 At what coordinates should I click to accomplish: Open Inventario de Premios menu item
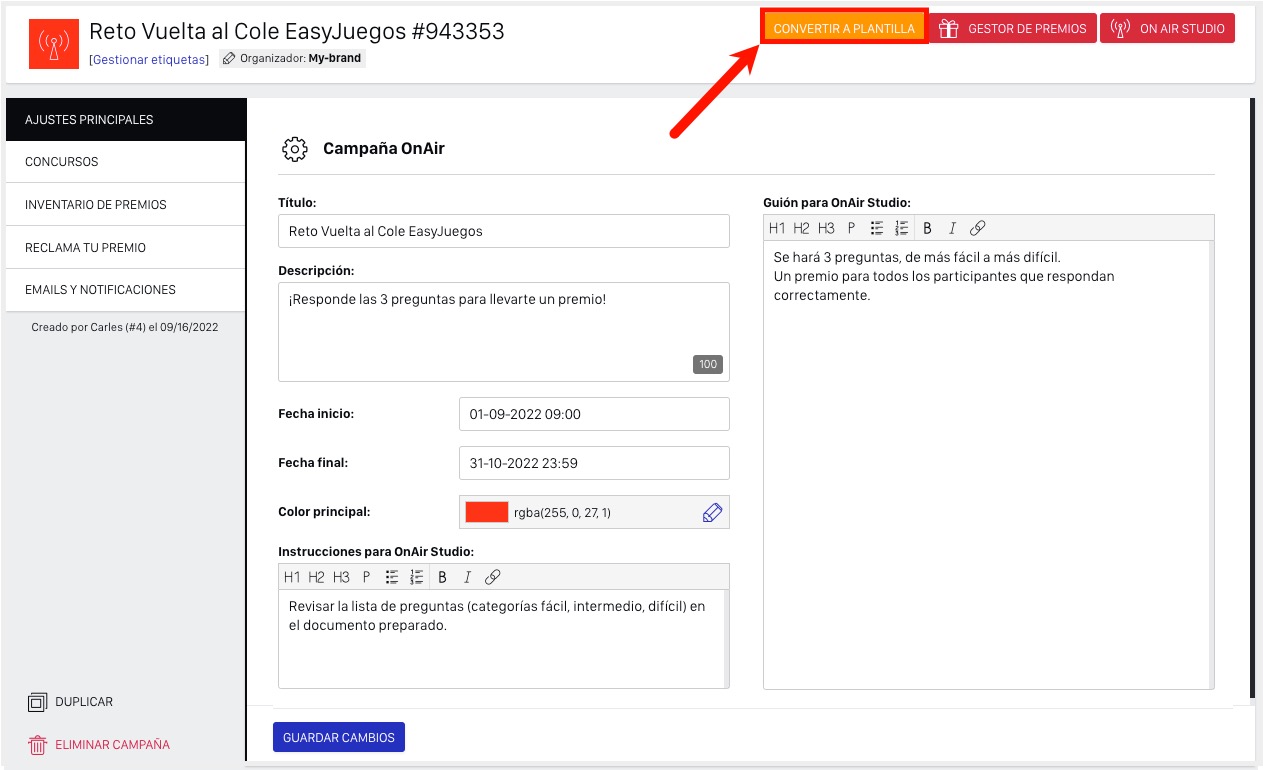pyautogui.click(x=125, y=205)
